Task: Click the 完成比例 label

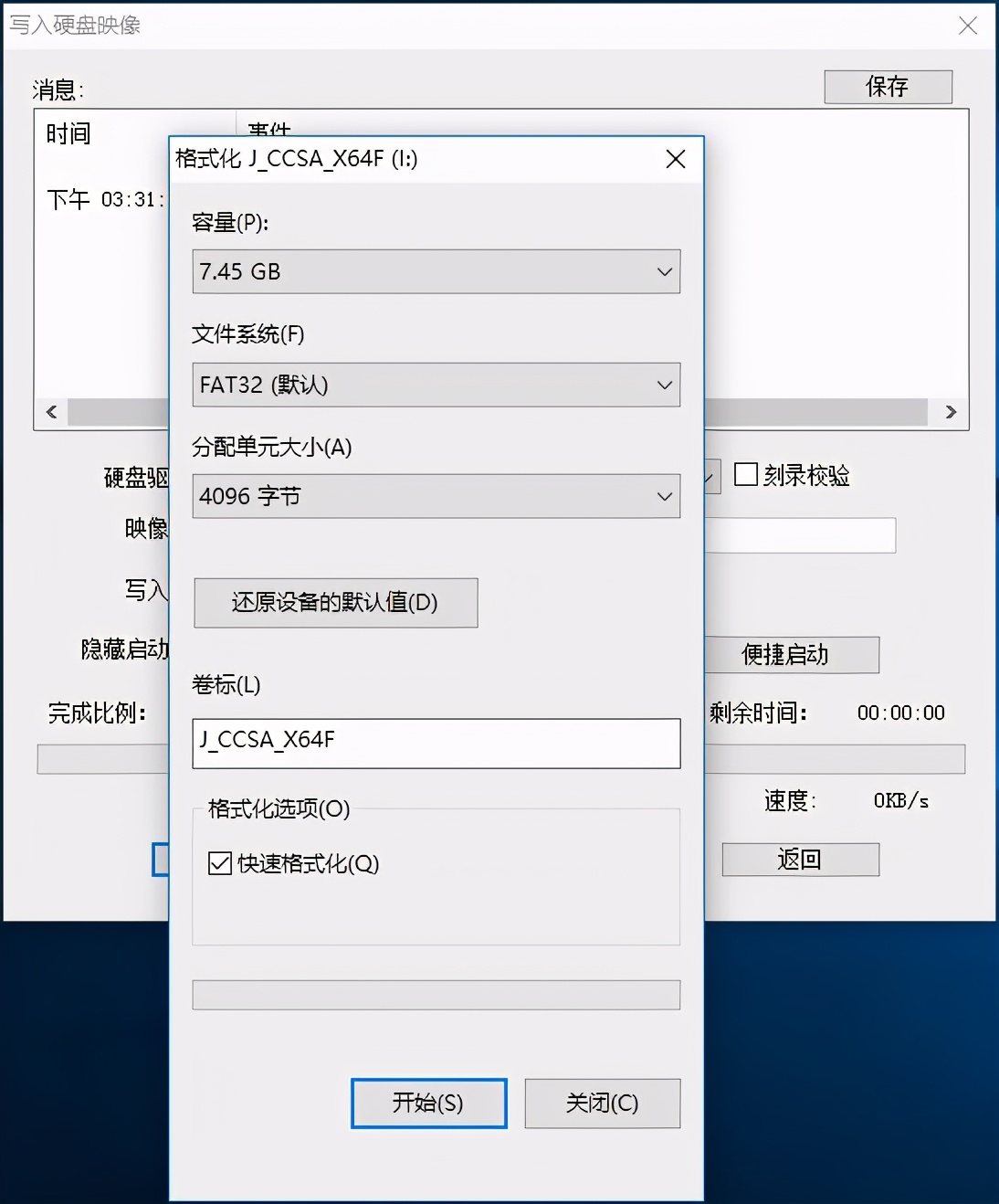Action: coord(97,713)
